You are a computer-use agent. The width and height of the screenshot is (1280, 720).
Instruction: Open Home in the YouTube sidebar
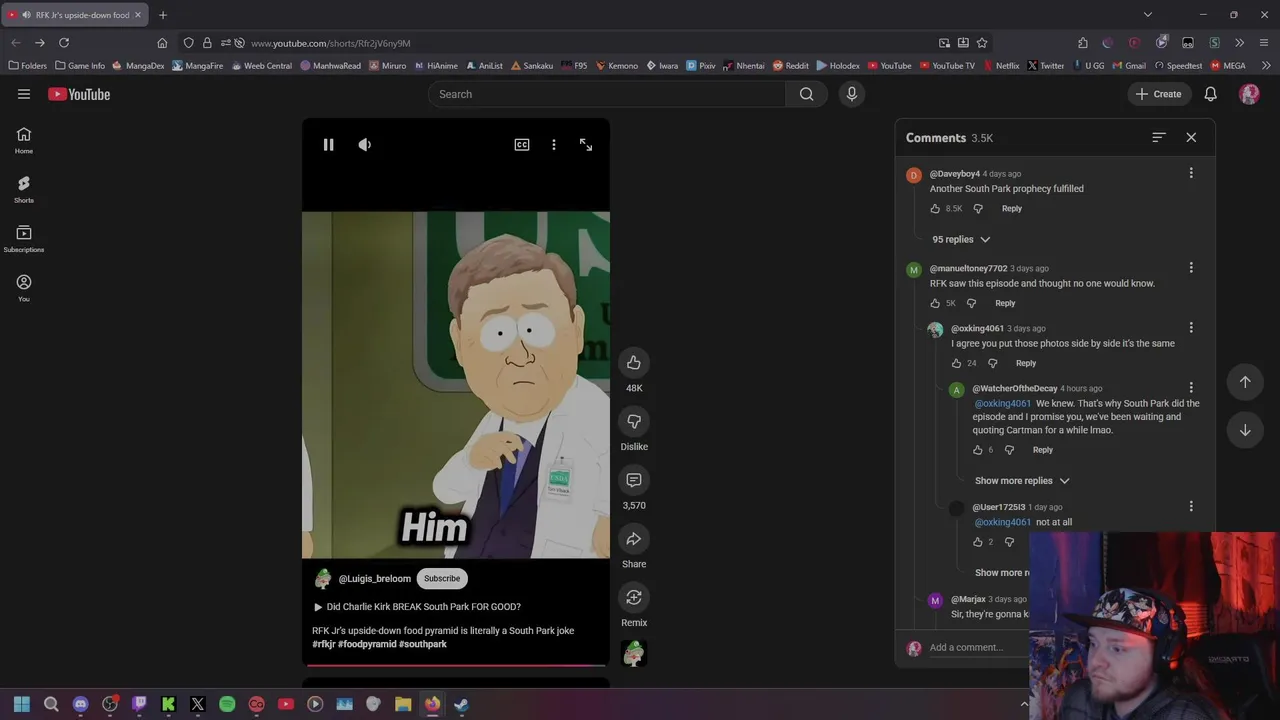coord(24,140)
